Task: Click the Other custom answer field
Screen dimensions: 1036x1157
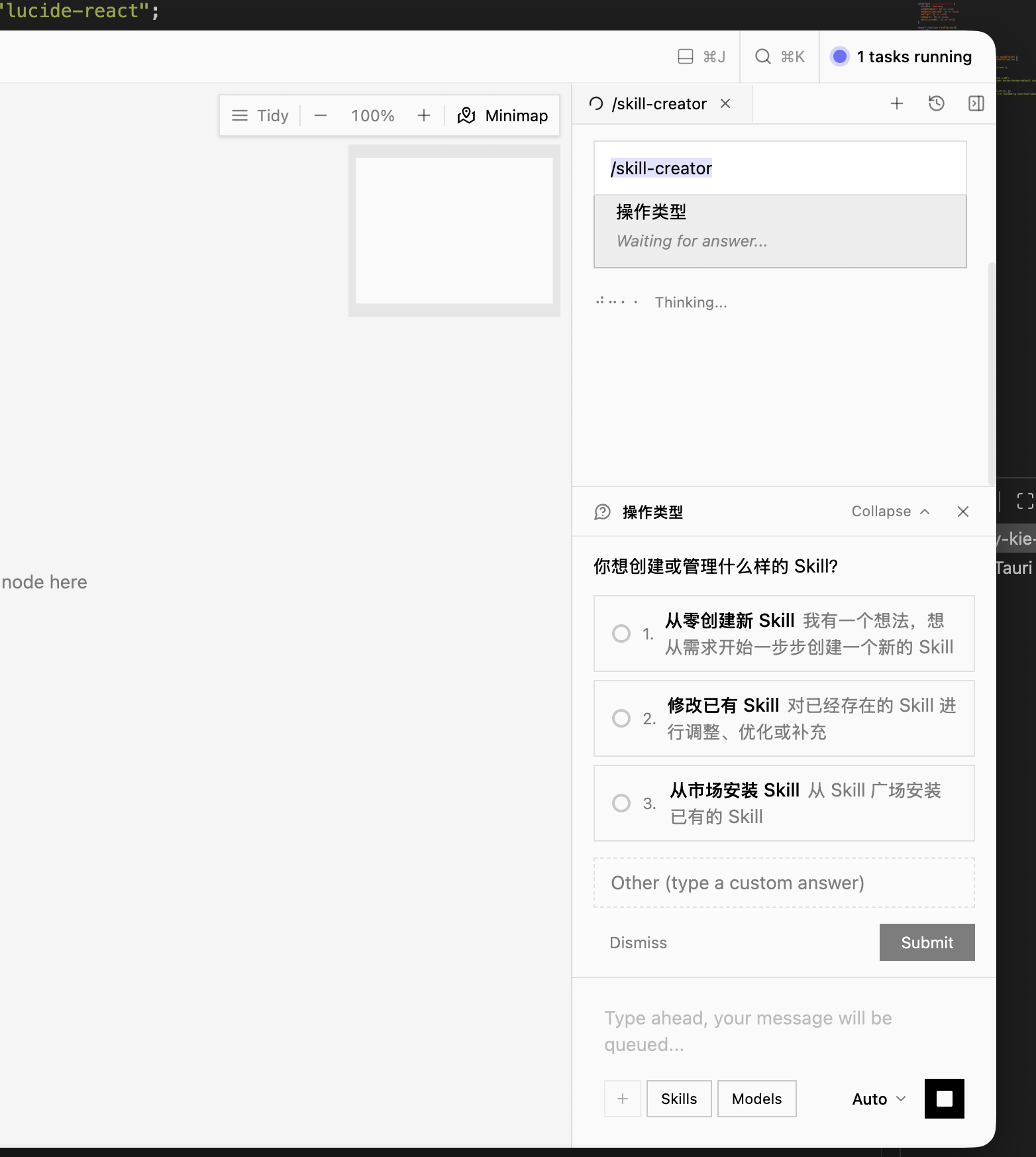Action: (x=784, y=883)
